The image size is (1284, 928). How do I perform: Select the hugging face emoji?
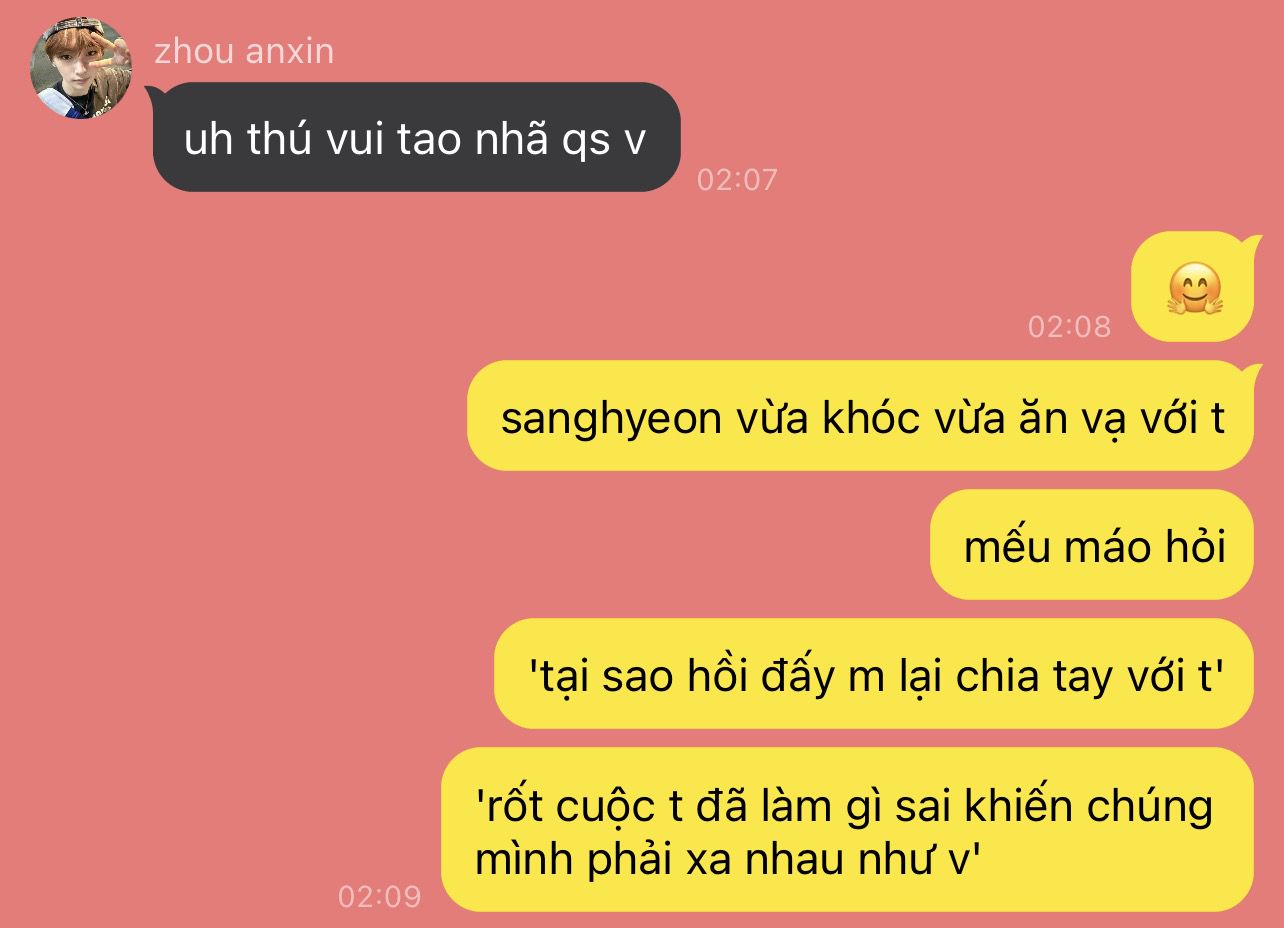coord(1195,289)
